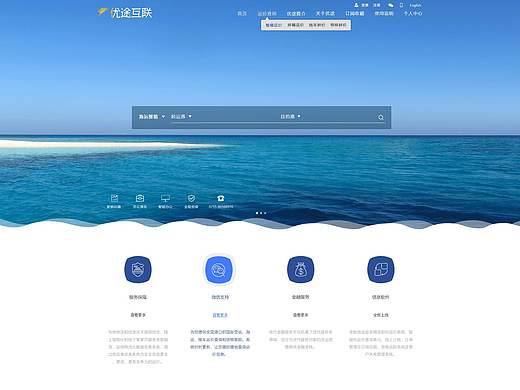Click the briefcase icon over the sea

[140, 198]
